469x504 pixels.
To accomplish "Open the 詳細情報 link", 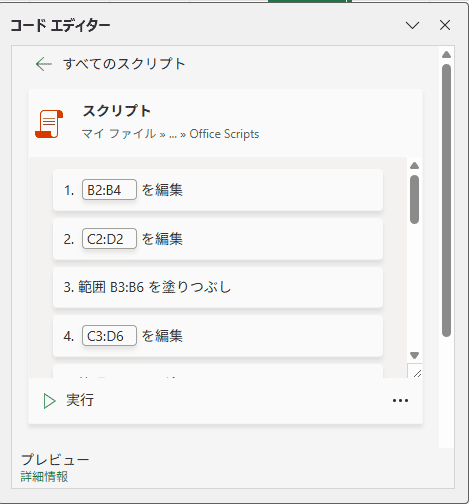I will pyautogui.click(x=44, y=477).
